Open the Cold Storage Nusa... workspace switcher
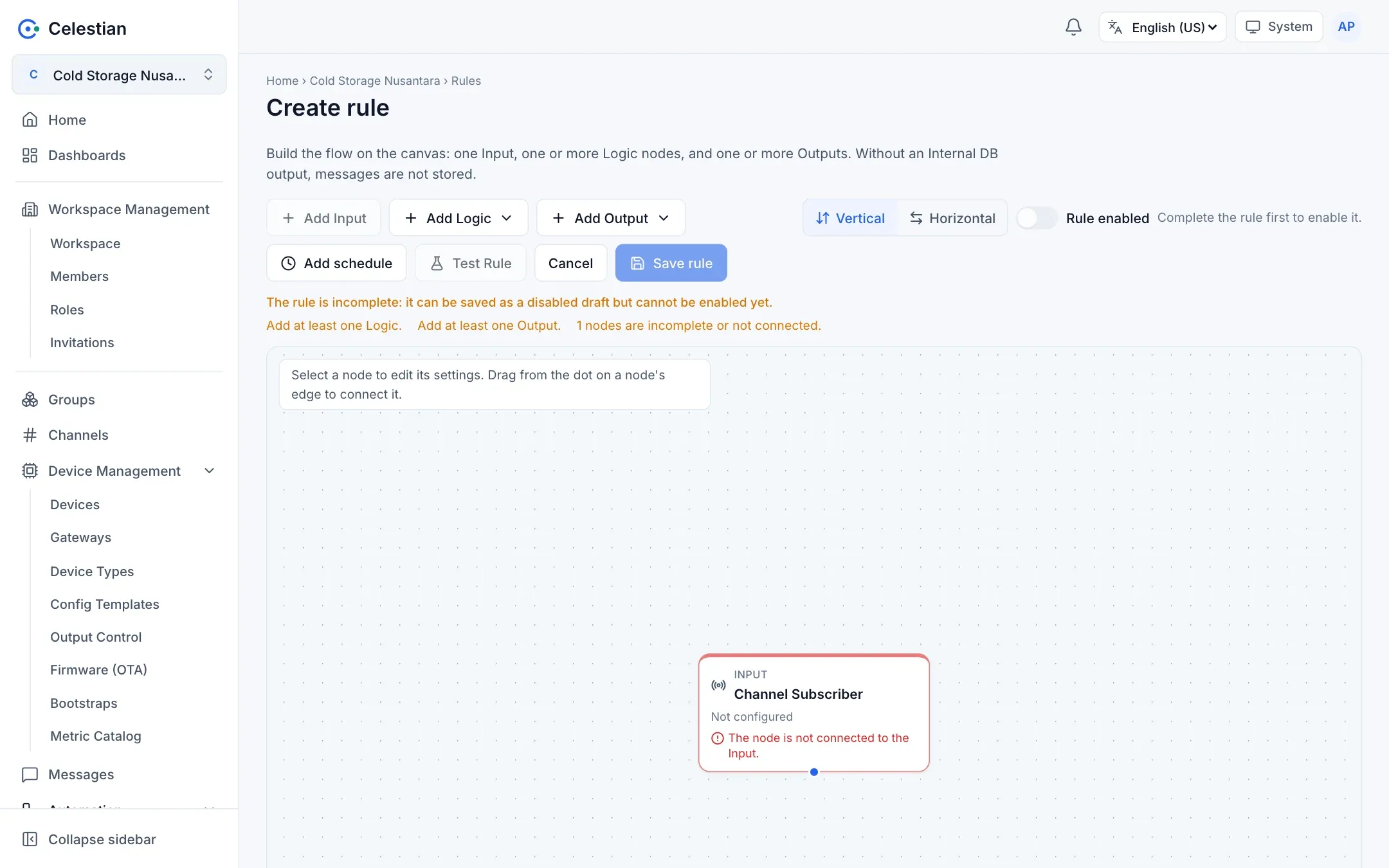1389x868 pixels. coord(119,75)
